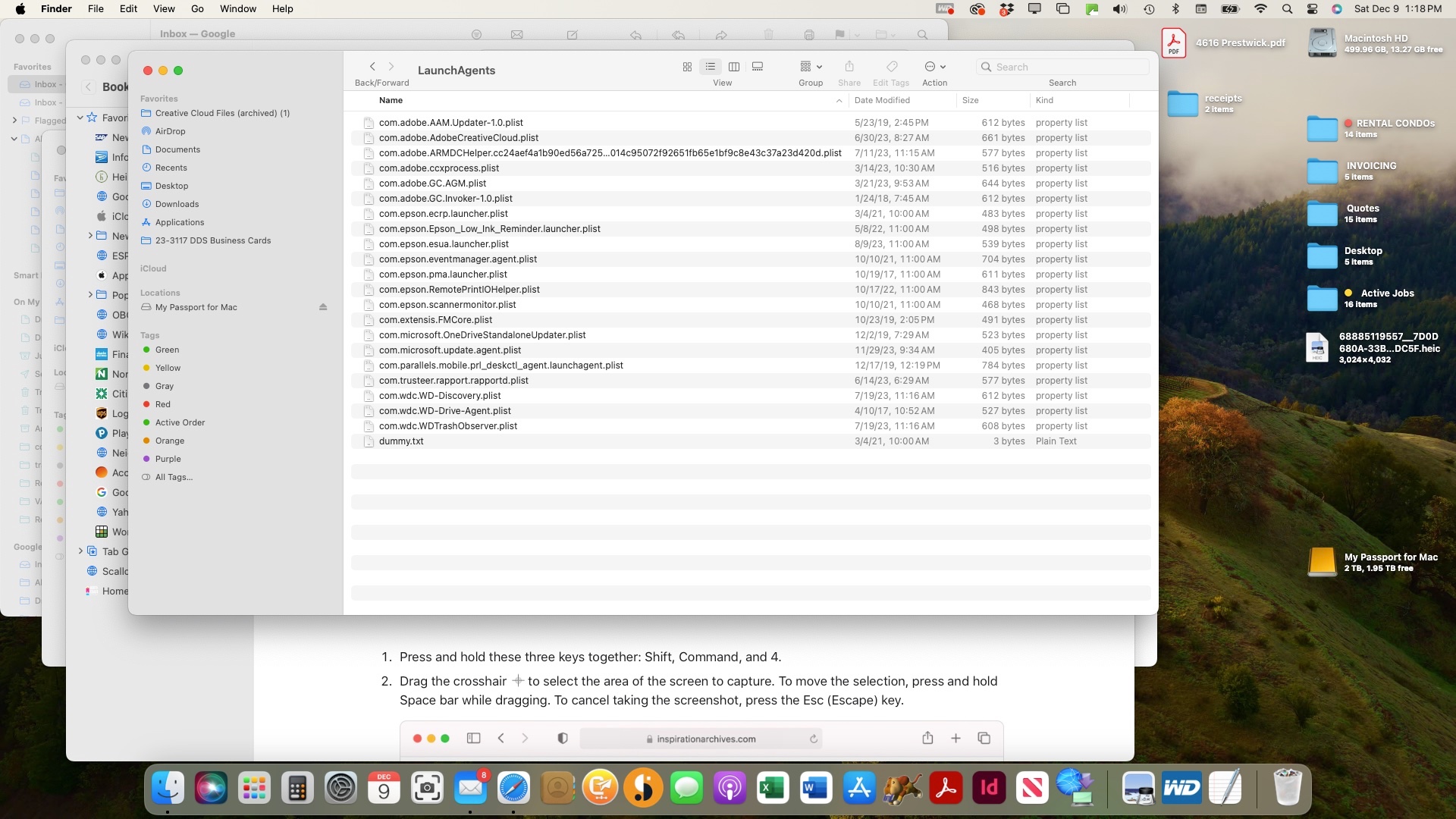Click the Finder icon in the Dock

168,788
